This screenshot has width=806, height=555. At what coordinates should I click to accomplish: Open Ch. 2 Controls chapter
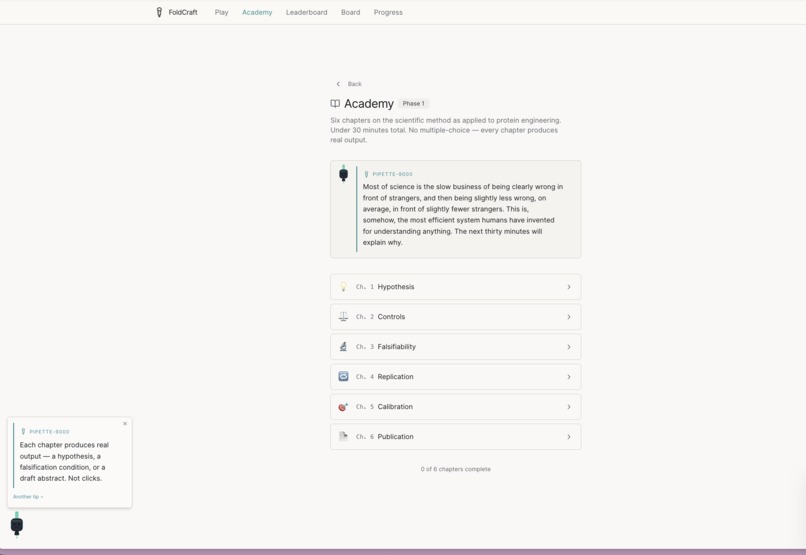pyautogui.click(x=455, y=317)
